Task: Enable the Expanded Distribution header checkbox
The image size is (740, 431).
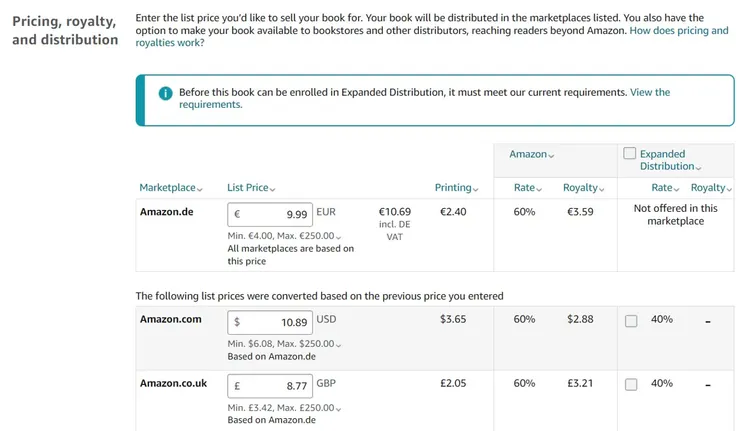Action: (x=630, y=154)
